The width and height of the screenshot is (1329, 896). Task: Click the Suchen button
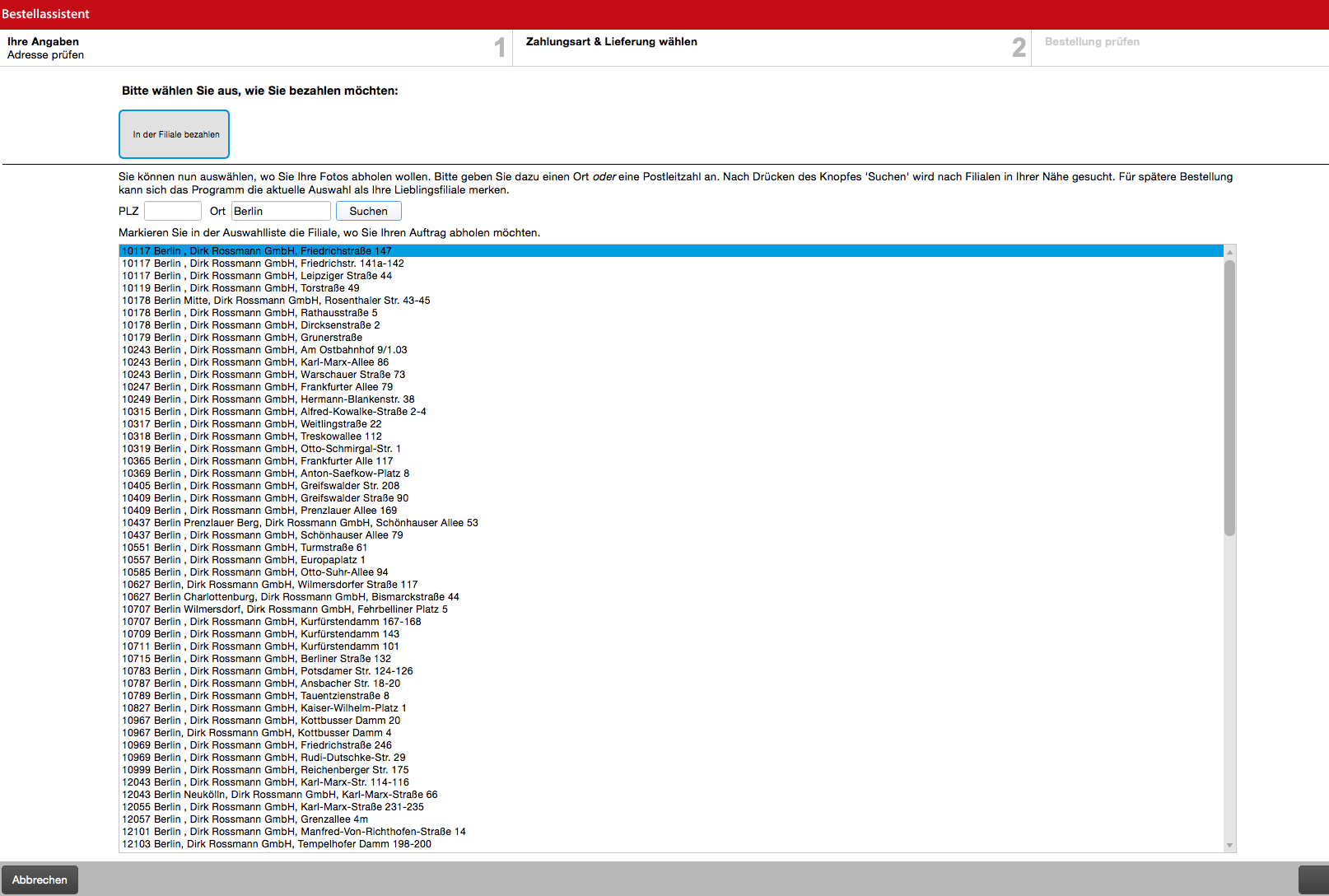pyautogui.click(x=369, y=211)
